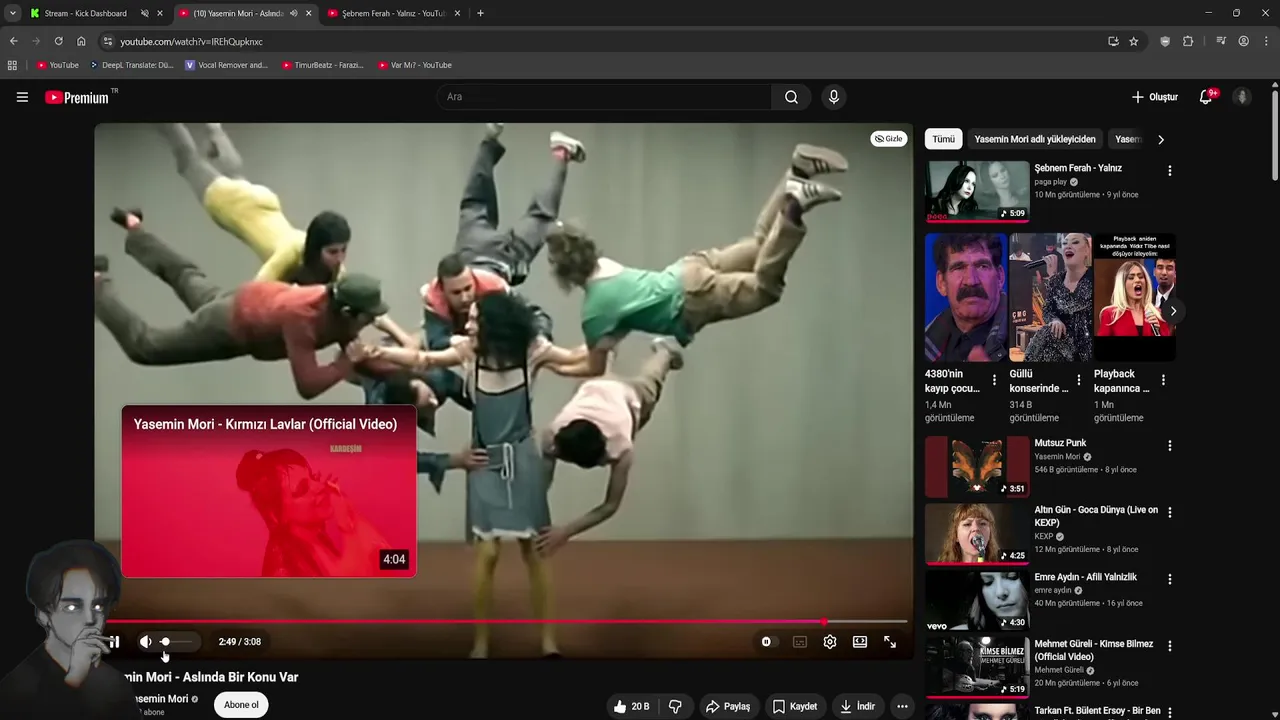Go back in browser history
The width and height of the screenshot is (1280, 720).
[x=13, y=41]
